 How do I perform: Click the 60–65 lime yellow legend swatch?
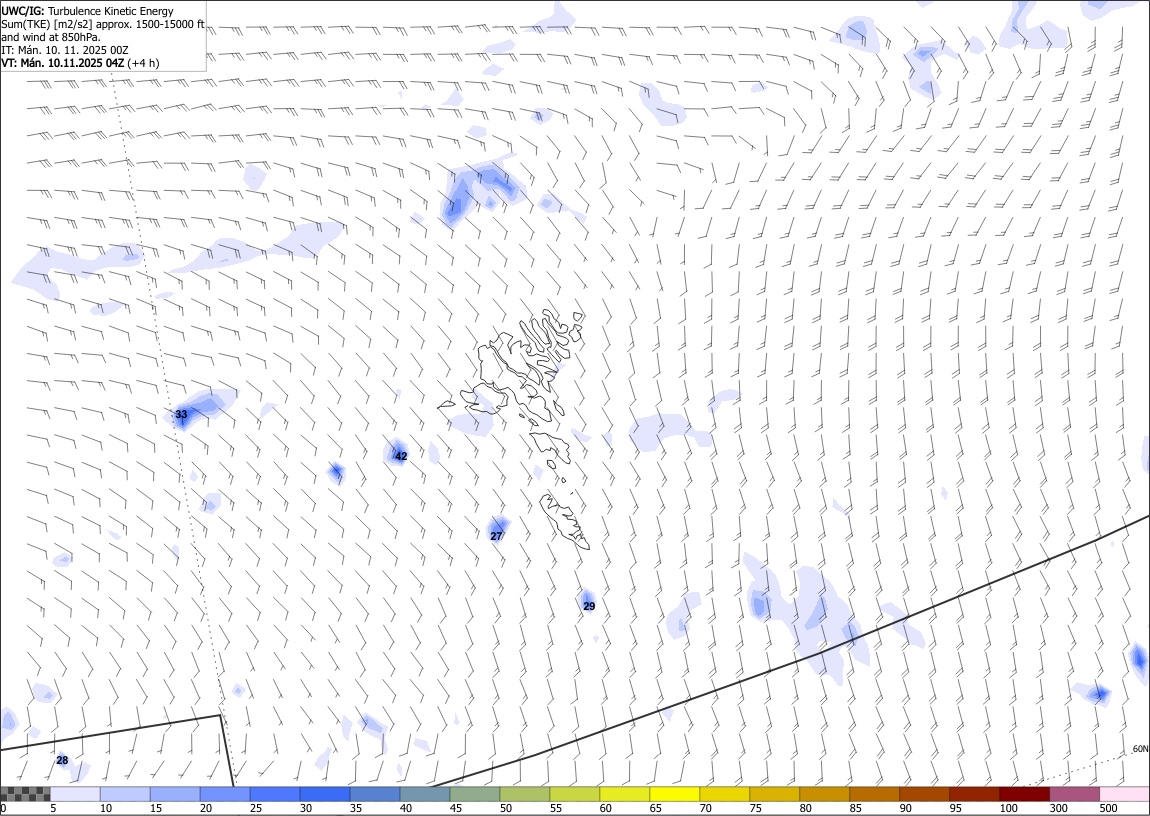(x=624, y=794)
